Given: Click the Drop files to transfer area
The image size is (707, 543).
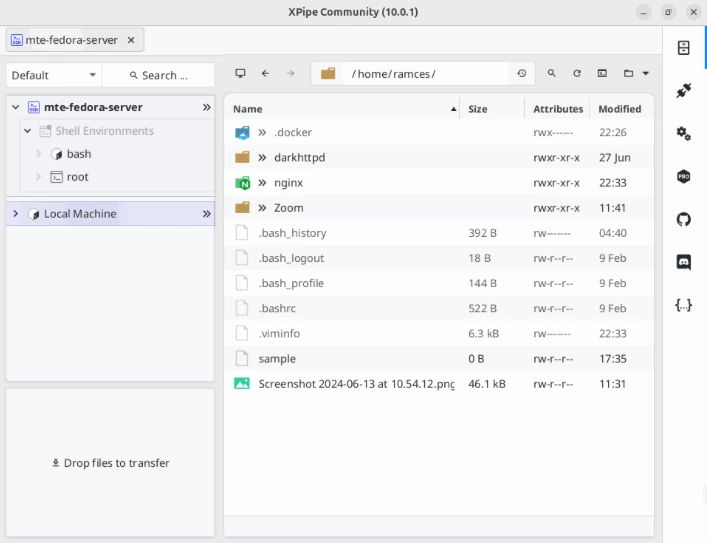Looking at the screenshot, I should [x=110, y=463].
